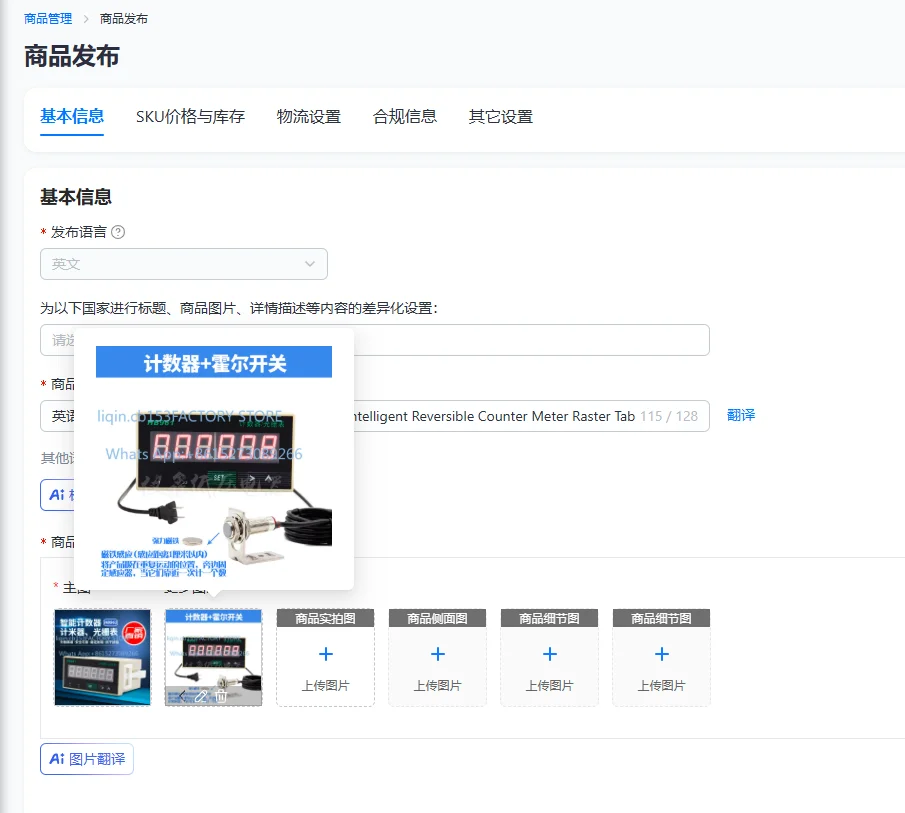This screenshot has width=905, height=813.
Task: Delete the second product image with trash icon
Action: click(220, 696)
